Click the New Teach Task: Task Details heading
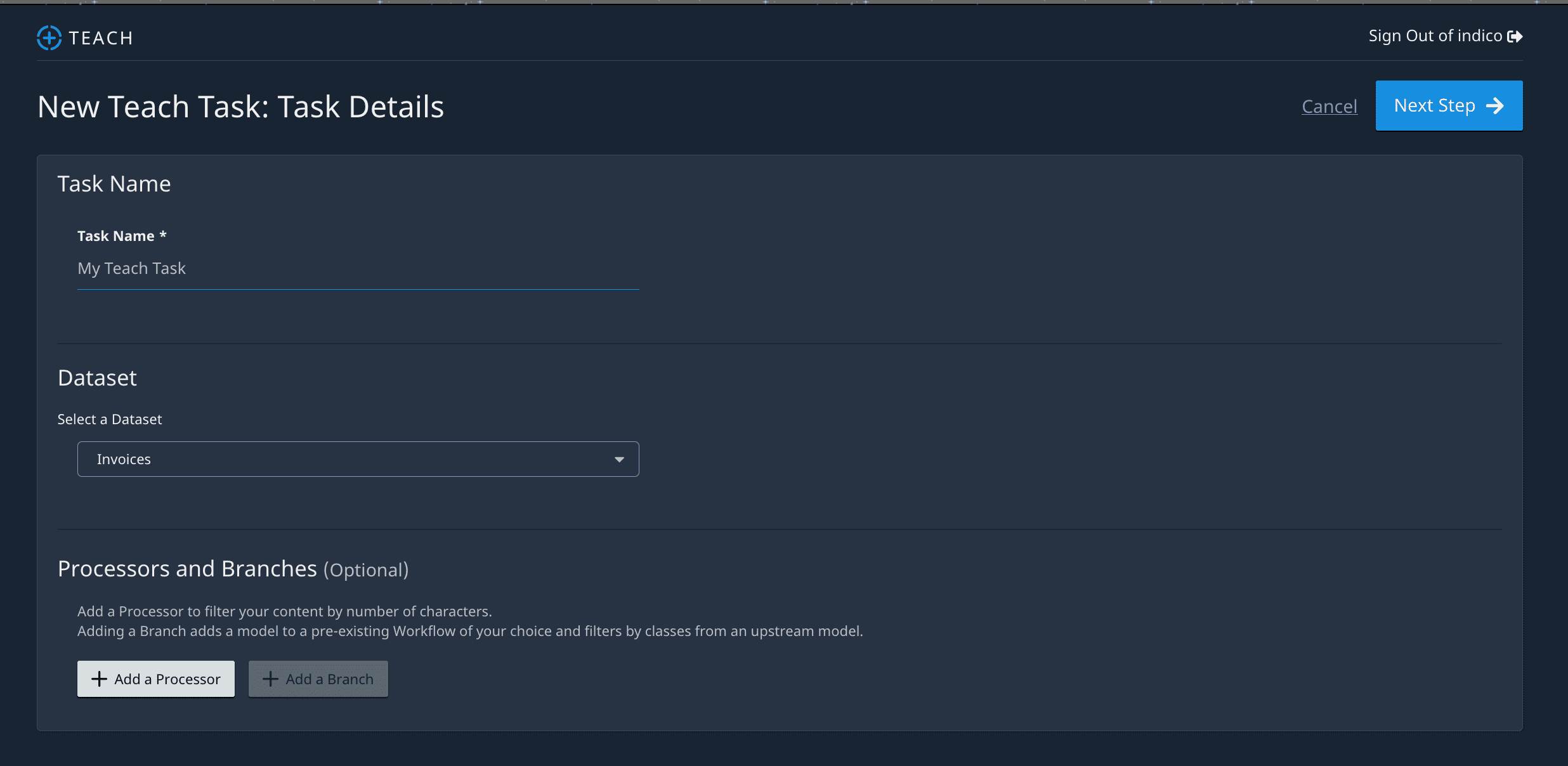 [x=240, y=107]
